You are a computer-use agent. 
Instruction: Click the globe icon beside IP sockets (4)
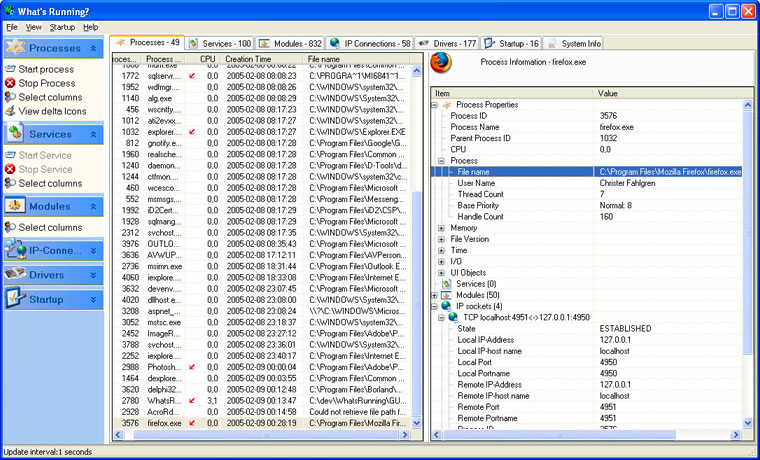(x=446, y=306)
